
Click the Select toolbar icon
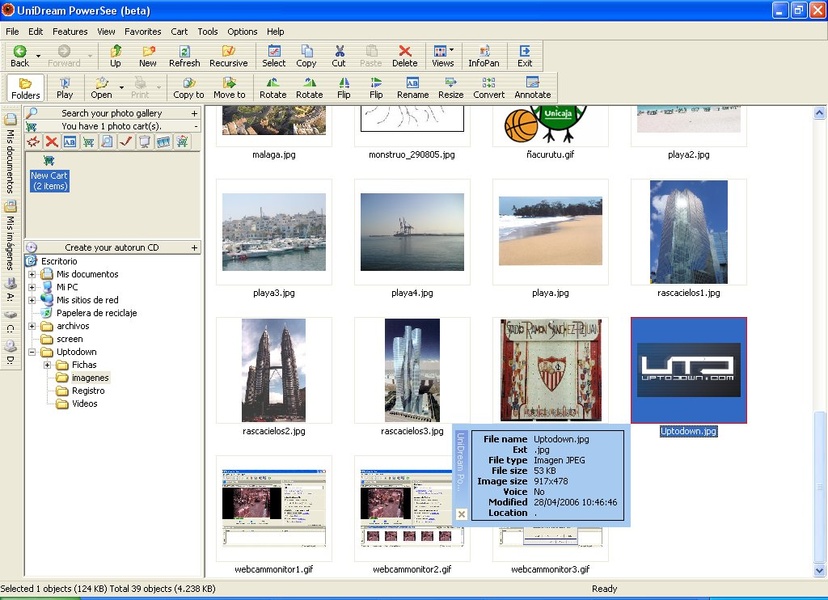(x=274, y=55)
